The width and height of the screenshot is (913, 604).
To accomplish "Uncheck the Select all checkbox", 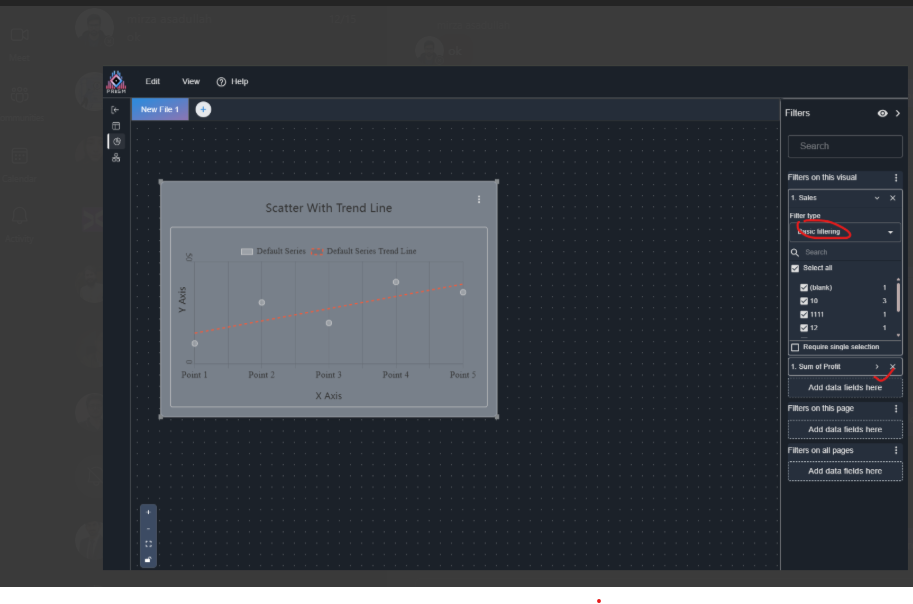I will [795, 268].
